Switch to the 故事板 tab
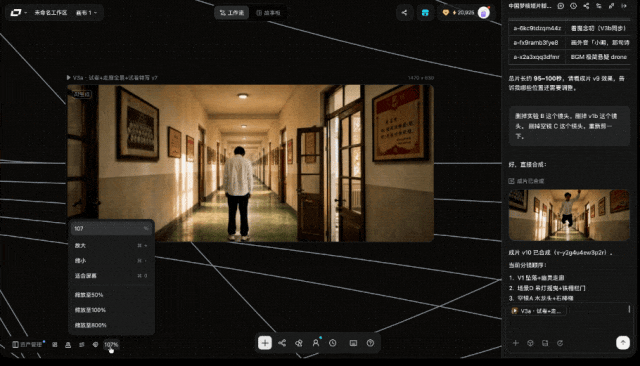The height and width of the screenshot is (366, 640). click(268, 13)
